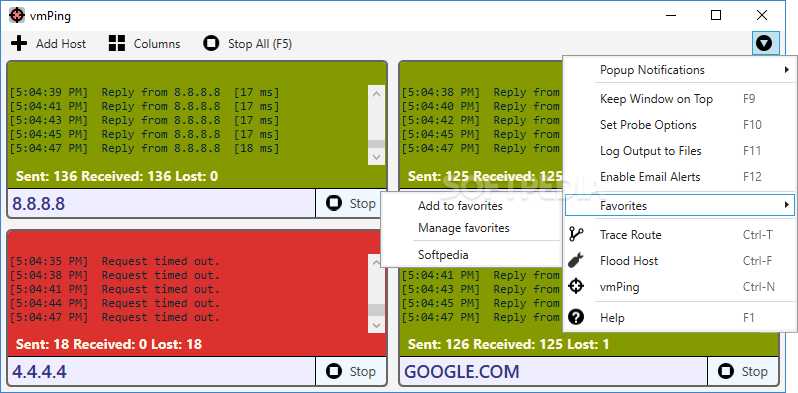Click scroll down arrow in 8.8.8.8 log

[376, 157]
